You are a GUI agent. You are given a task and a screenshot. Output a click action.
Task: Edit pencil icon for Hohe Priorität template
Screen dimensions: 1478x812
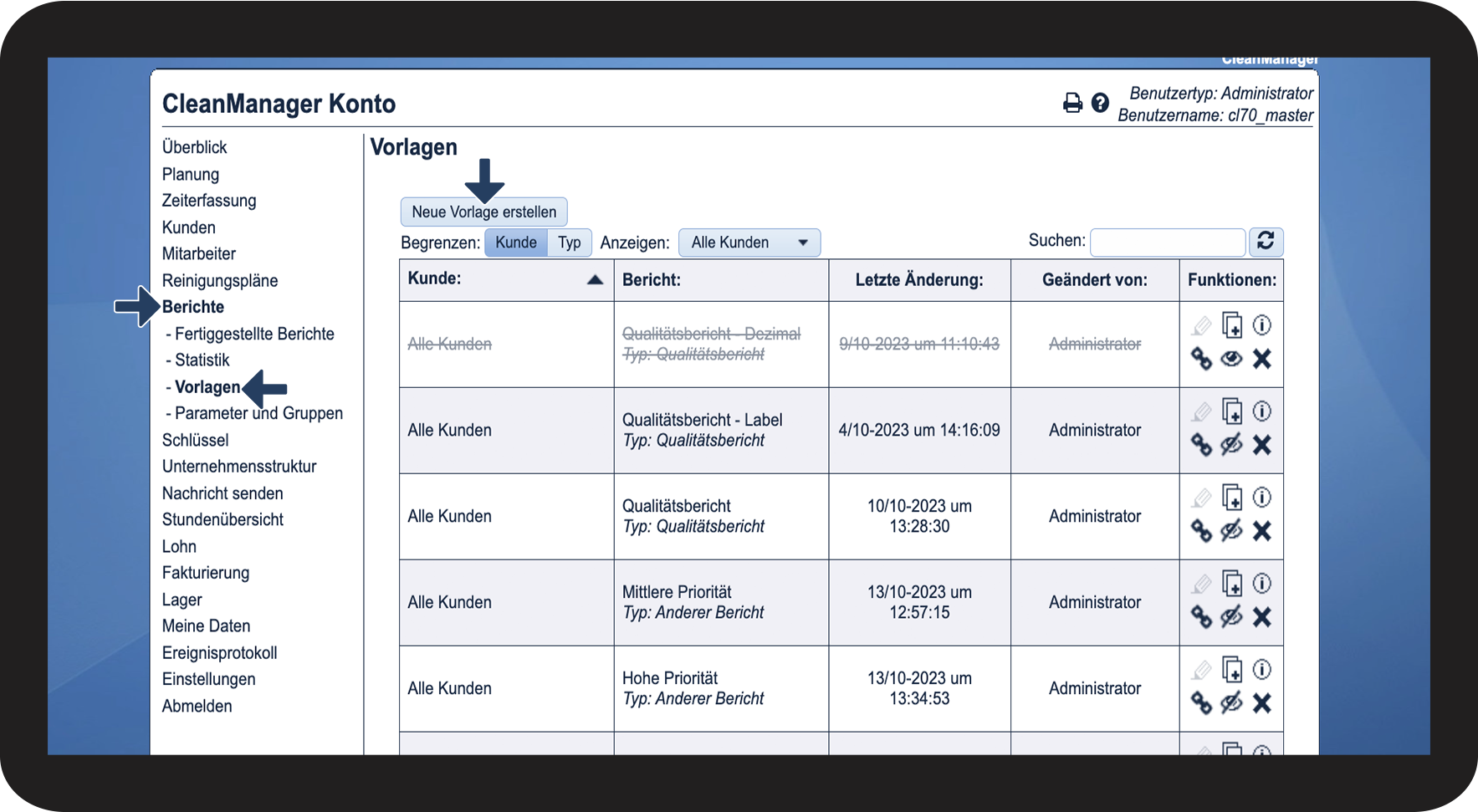(1201, 670)
